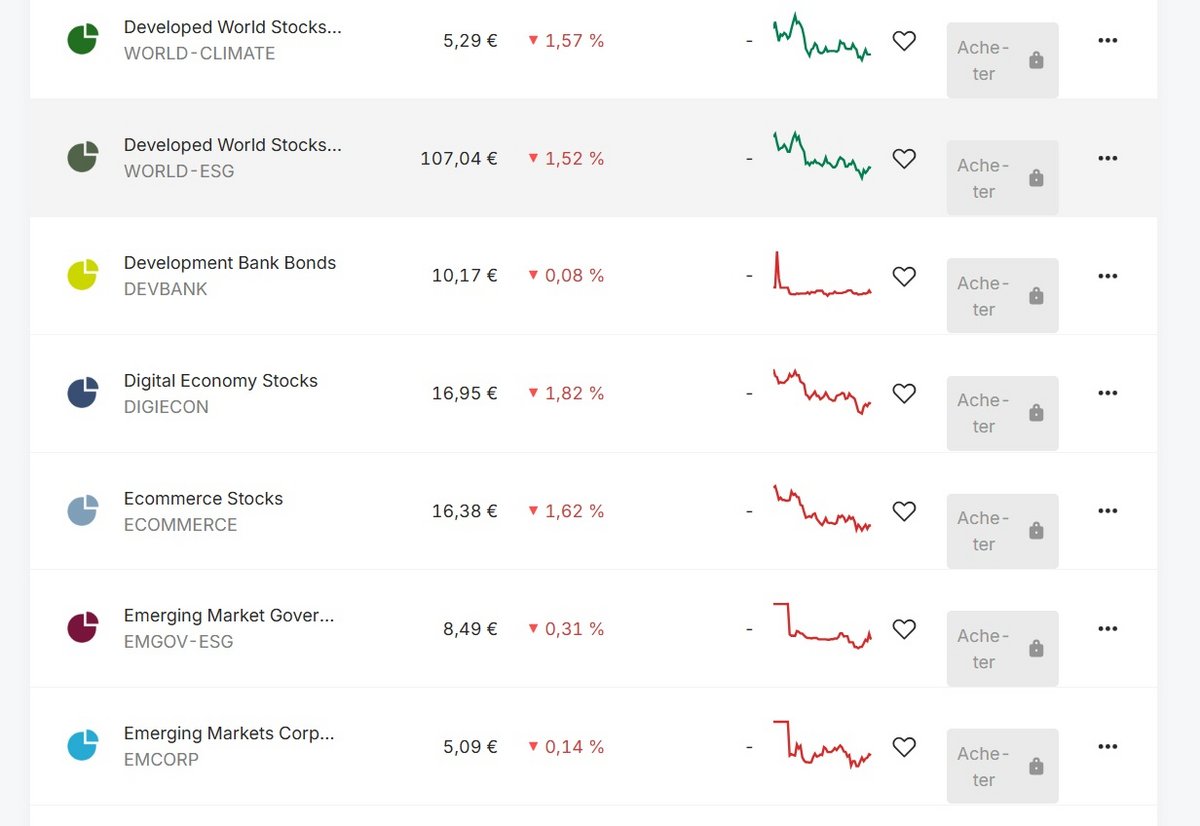Toggle the heart on Ecommerce Stocks

(x=904, y=511)
